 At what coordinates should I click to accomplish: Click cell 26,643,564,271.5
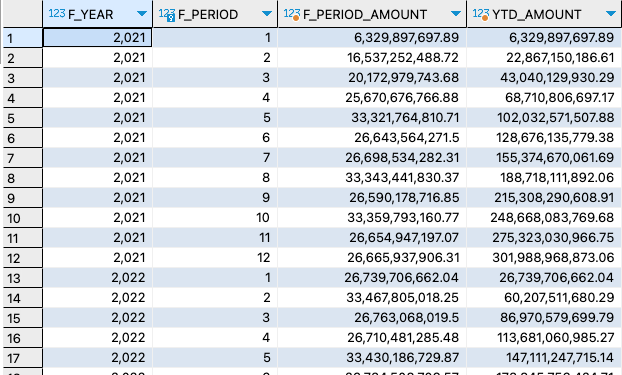pyautogui.click(x=372, y=138)
